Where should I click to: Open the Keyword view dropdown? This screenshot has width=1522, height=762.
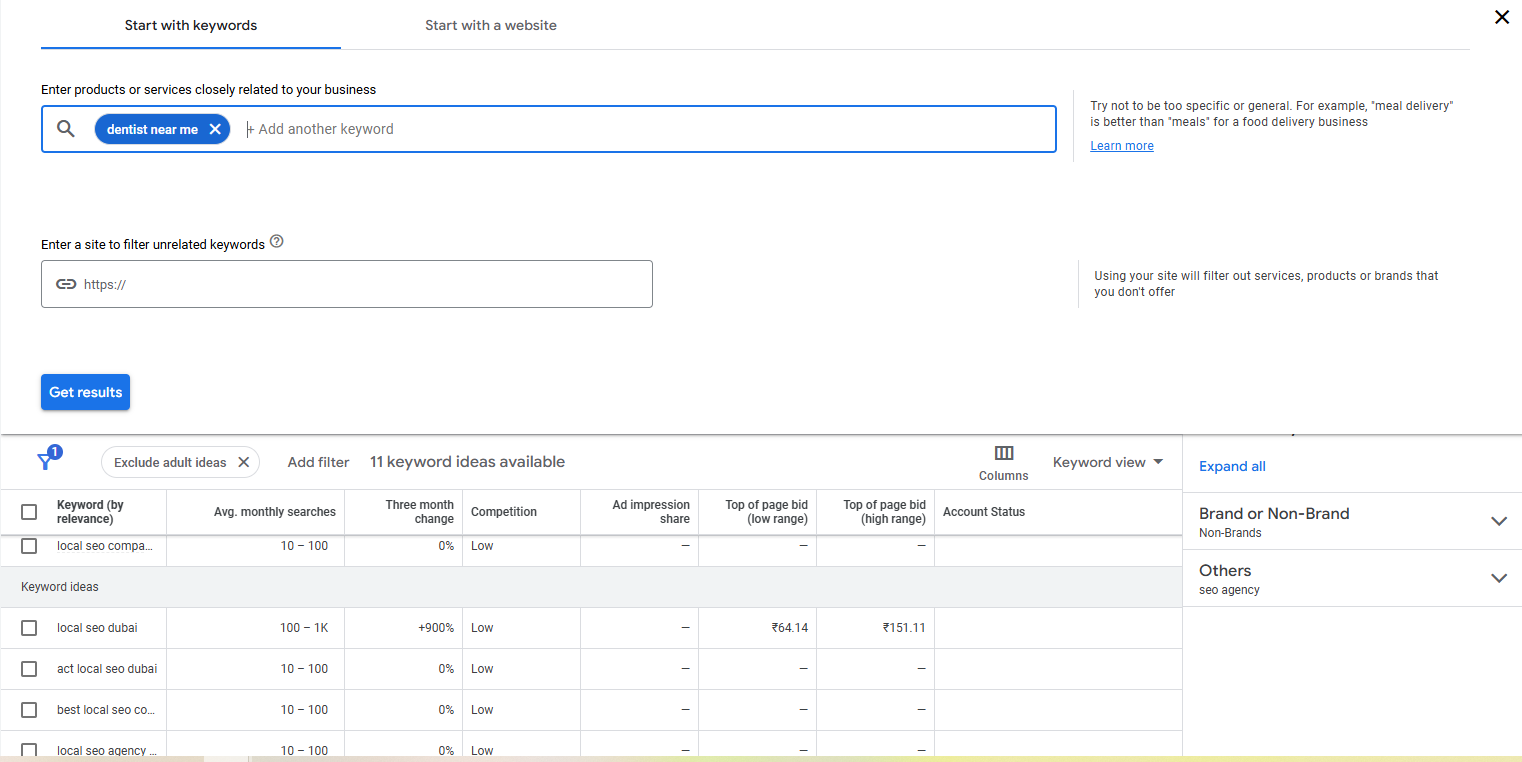pyautogui.click(x=1108, y=462)
